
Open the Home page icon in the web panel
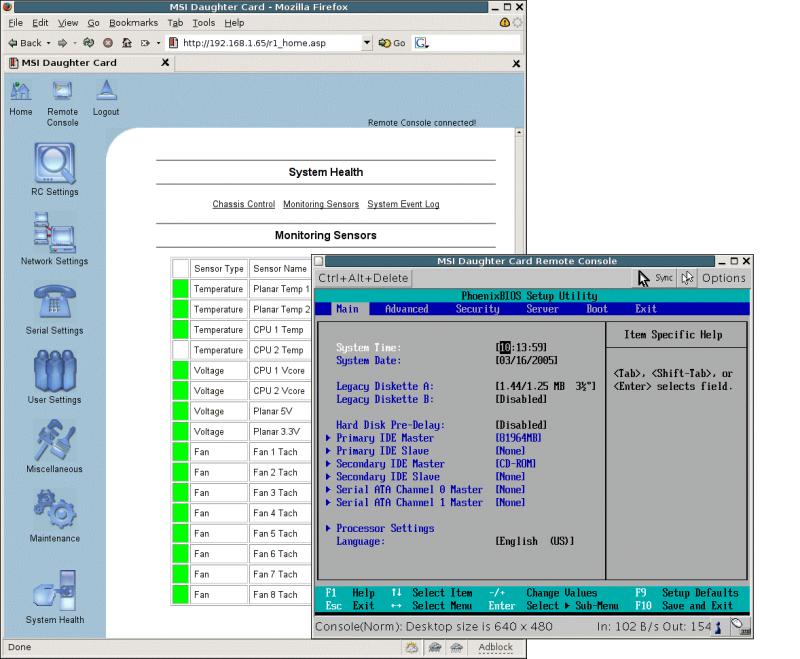coord(20,92)
